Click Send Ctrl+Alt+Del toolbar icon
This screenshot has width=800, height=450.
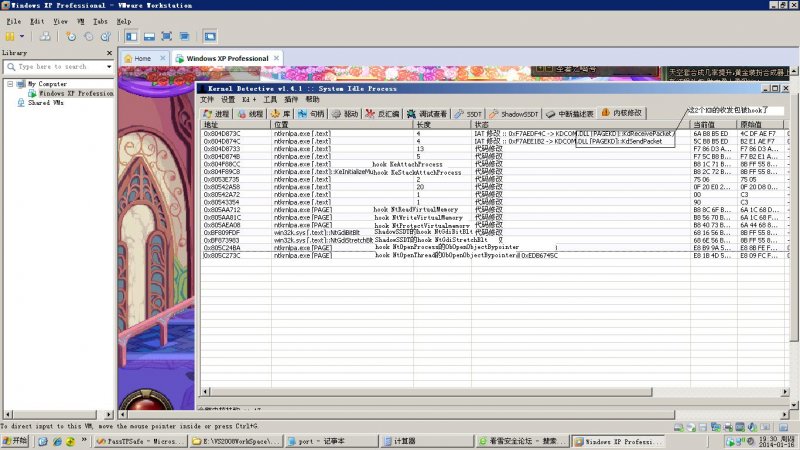[x=45, y=36]
